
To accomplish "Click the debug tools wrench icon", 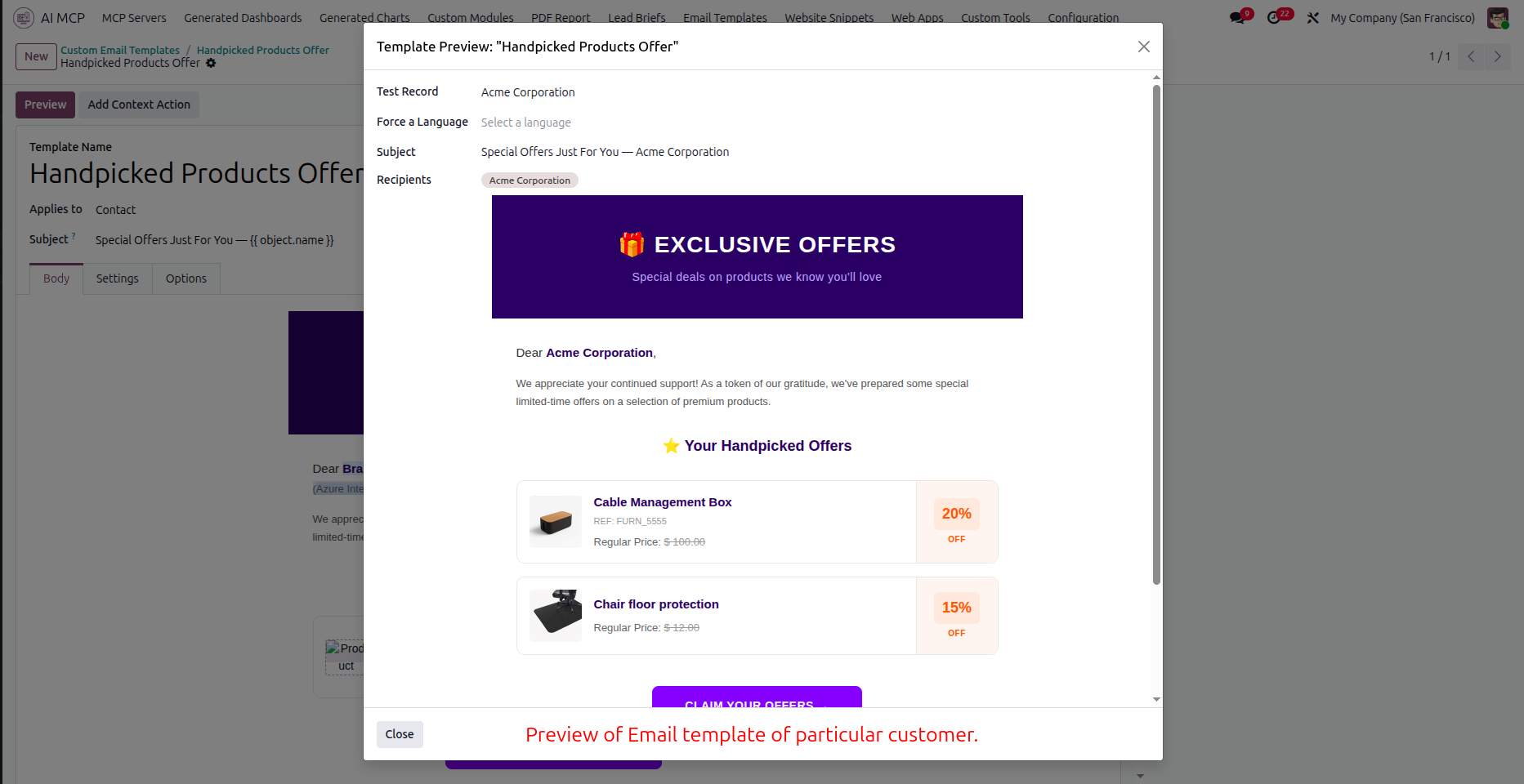I will click(1313, 18).
